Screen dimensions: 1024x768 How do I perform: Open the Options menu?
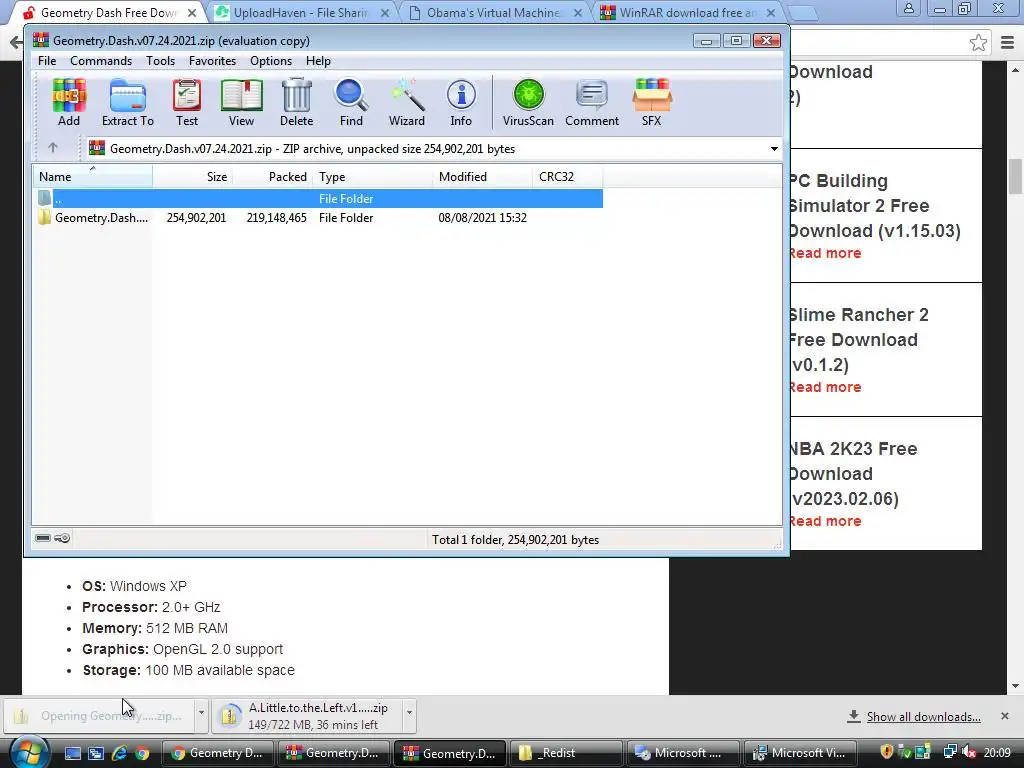[x=271, y=61]
